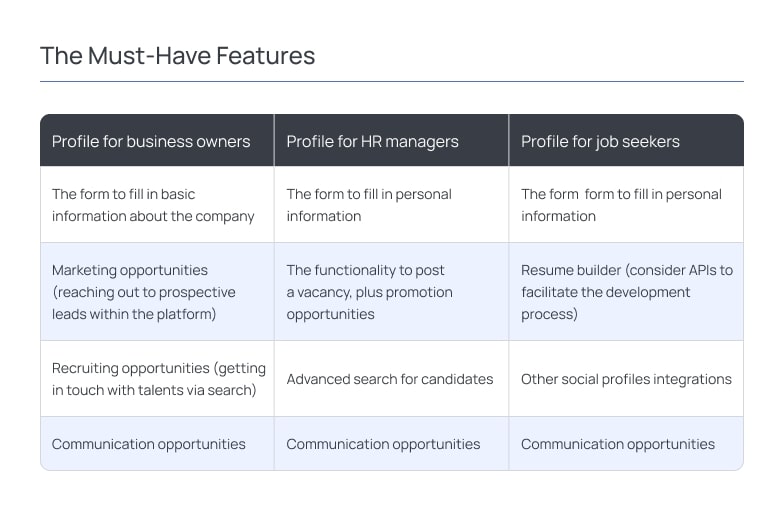The width and height of the screenshot is (784, 511).
Task: Select 'Profile for HR managers' column header
Action: pyautogui.click(x=392, y=140)
